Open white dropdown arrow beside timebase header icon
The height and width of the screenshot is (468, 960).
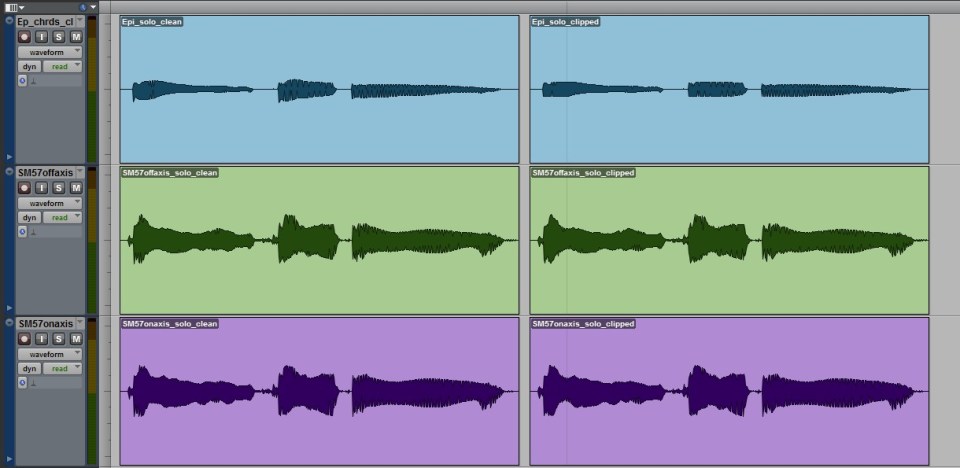point(93,7)
